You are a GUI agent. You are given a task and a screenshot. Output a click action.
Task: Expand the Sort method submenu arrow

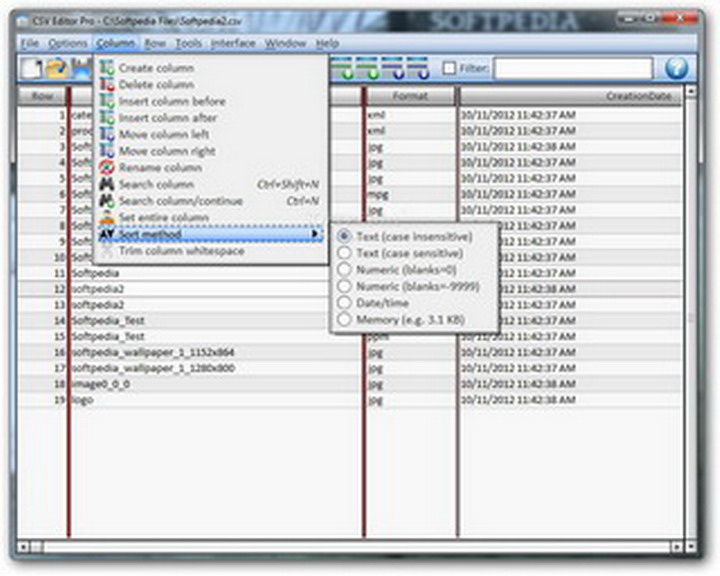pos(315,234)
